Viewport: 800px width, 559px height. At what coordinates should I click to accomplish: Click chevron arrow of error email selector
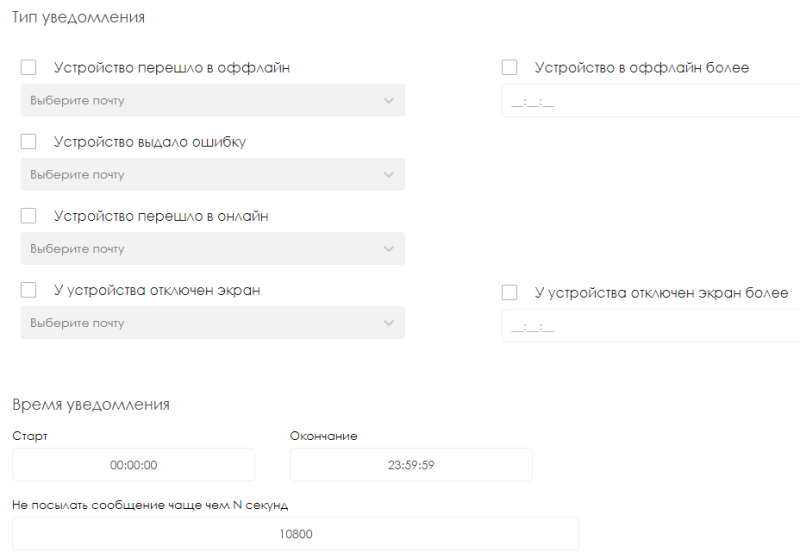click(x=389, y=175)
